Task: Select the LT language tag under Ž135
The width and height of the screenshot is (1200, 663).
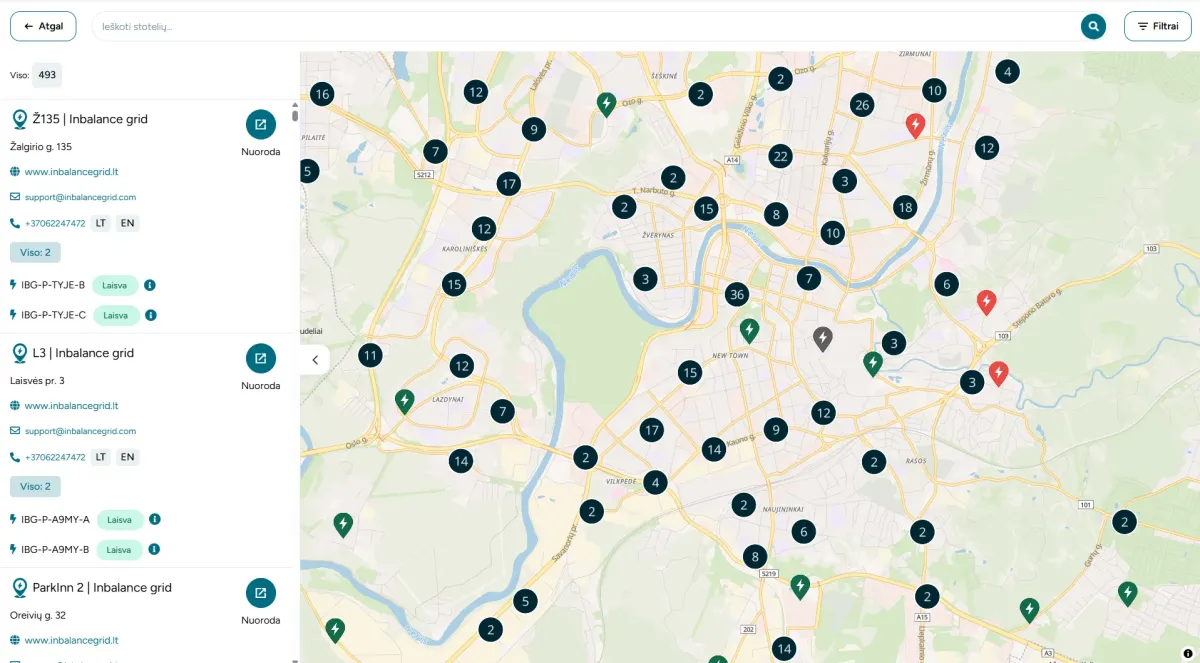Action: pos(101,223)
